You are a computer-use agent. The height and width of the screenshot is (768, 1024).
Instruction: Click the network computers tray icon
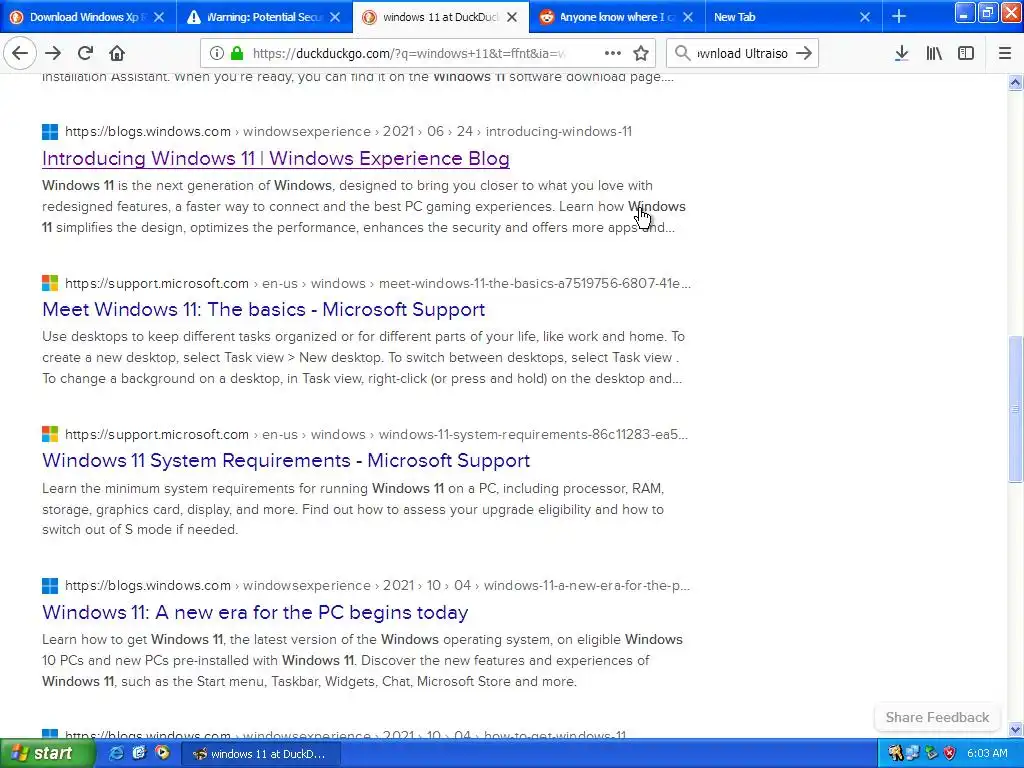tap(914, 754)
